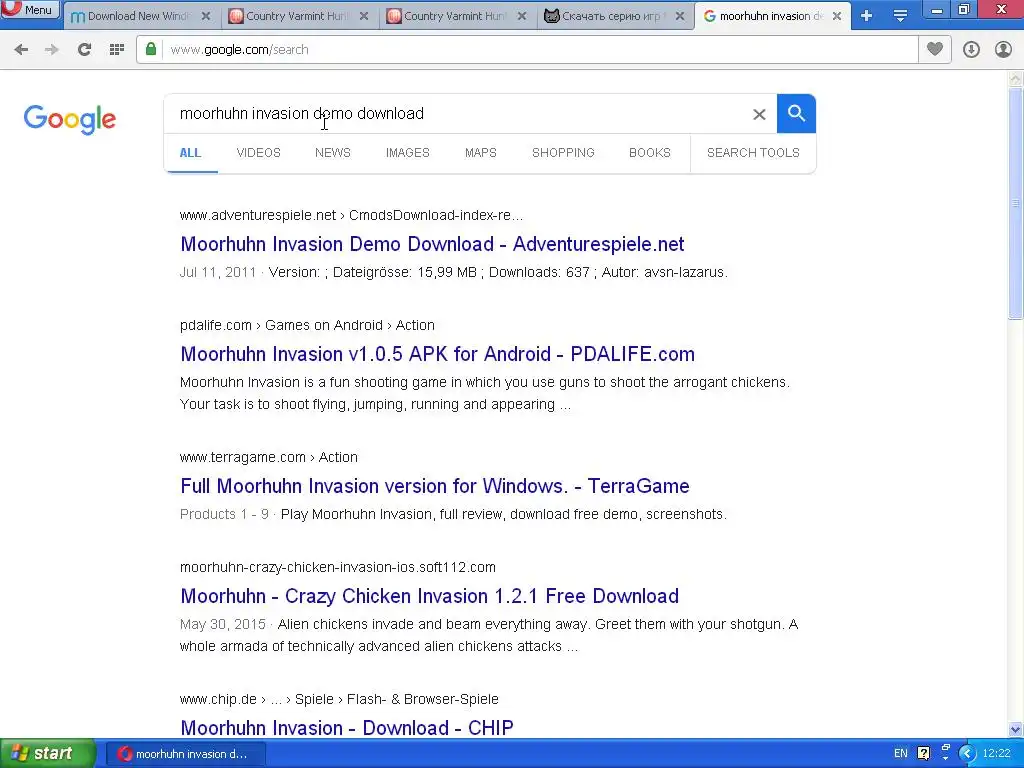Viewport: 1024px width, 768px height.
Task: Select the VIDEOS results filter
Action: 259,153
